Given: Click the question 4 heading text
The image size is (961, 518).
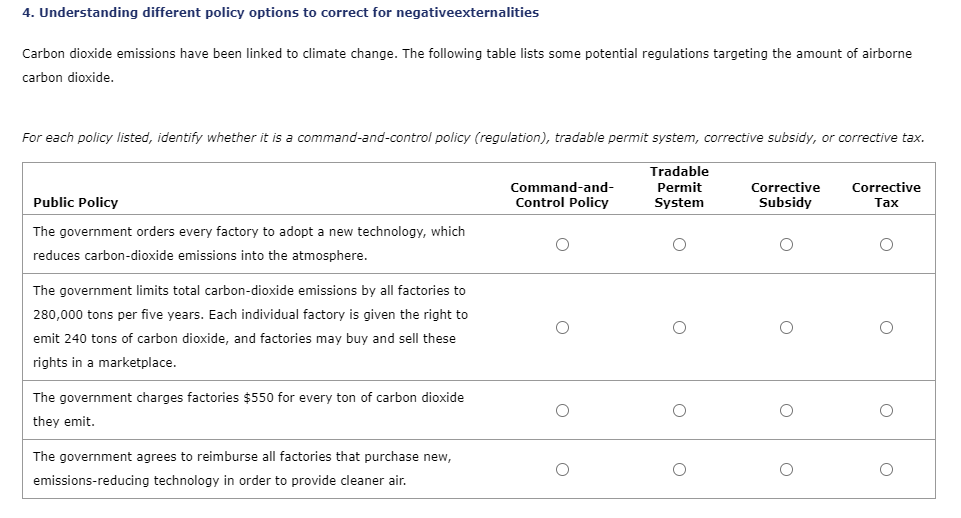Looking at the screenshot, I should [x=280, y=13].
